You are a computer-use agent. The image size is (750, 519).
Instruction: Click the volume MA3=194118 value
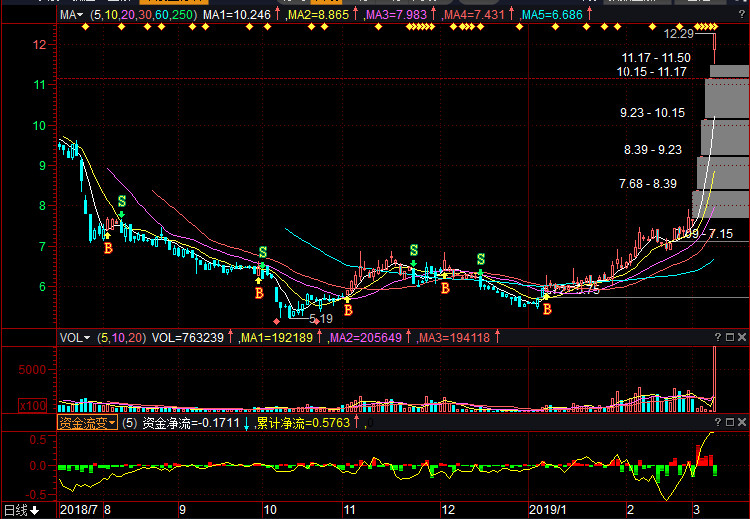[454, 338]
